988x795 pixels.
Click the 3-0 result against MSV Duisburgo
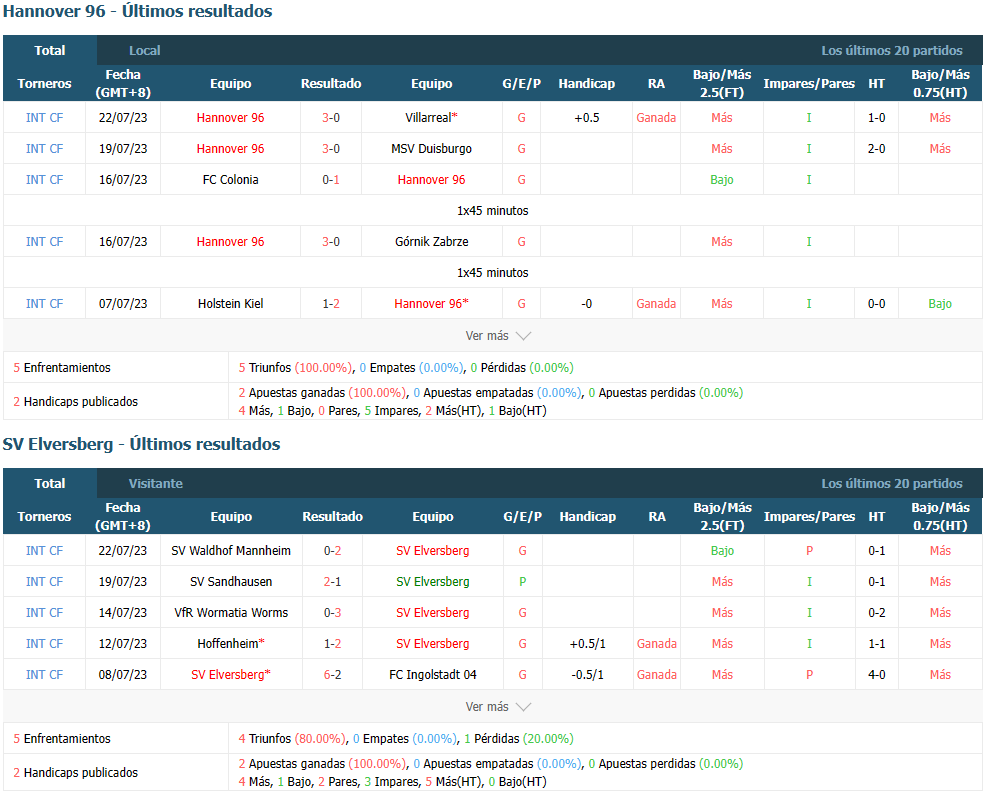click(331, 149)
